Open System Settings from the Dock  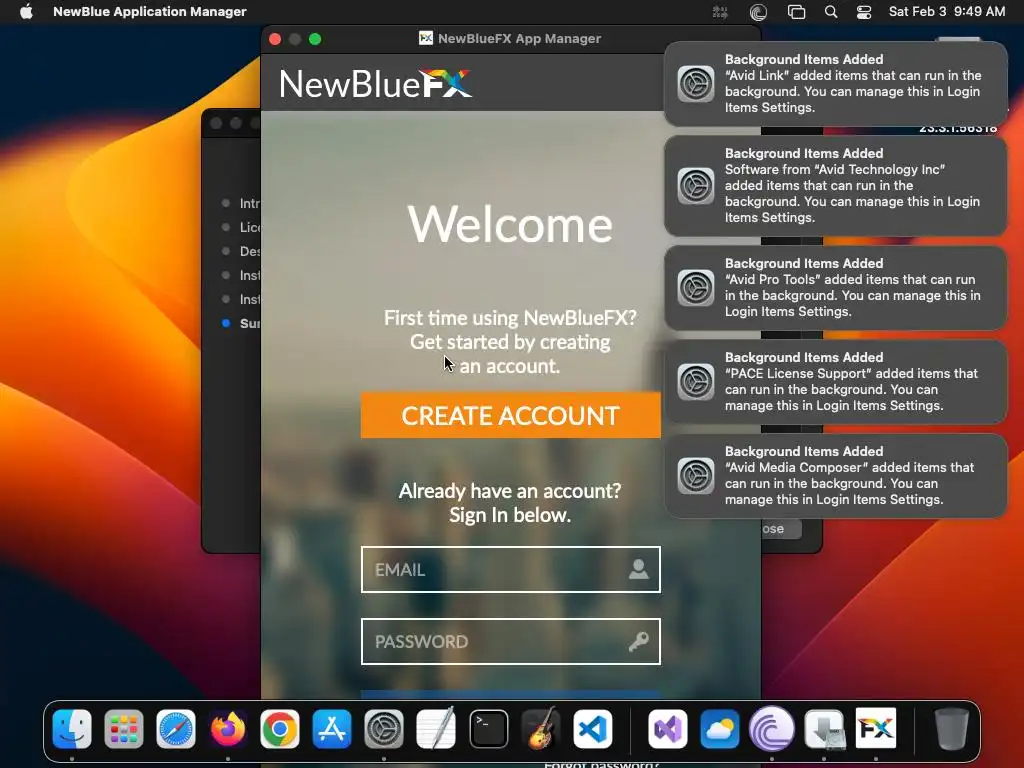pyautogui.click(x=384, y=728)
